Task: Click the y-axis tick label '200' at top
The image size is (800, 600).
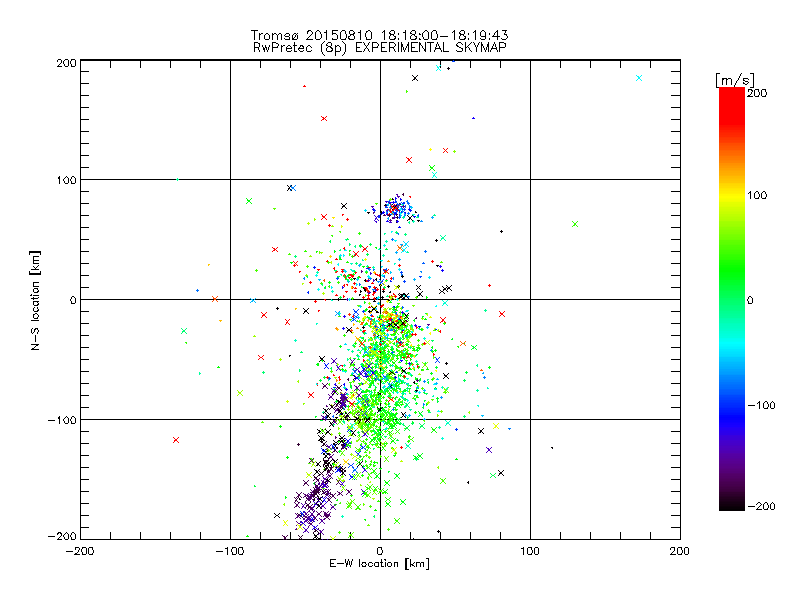Action: [66, 63]
